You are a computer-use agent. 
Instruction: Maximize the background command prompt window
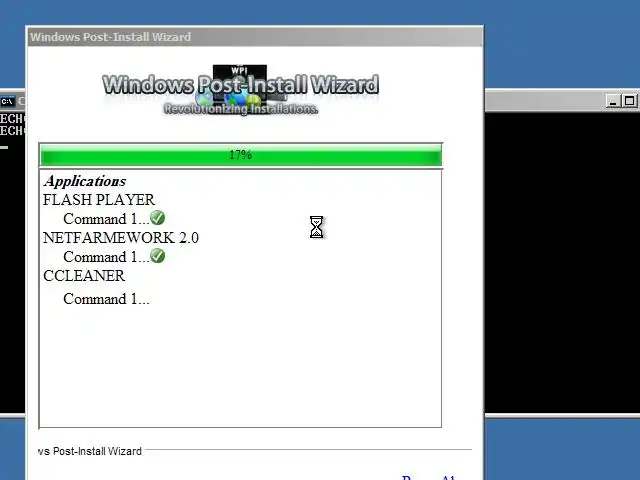(629, 101)
